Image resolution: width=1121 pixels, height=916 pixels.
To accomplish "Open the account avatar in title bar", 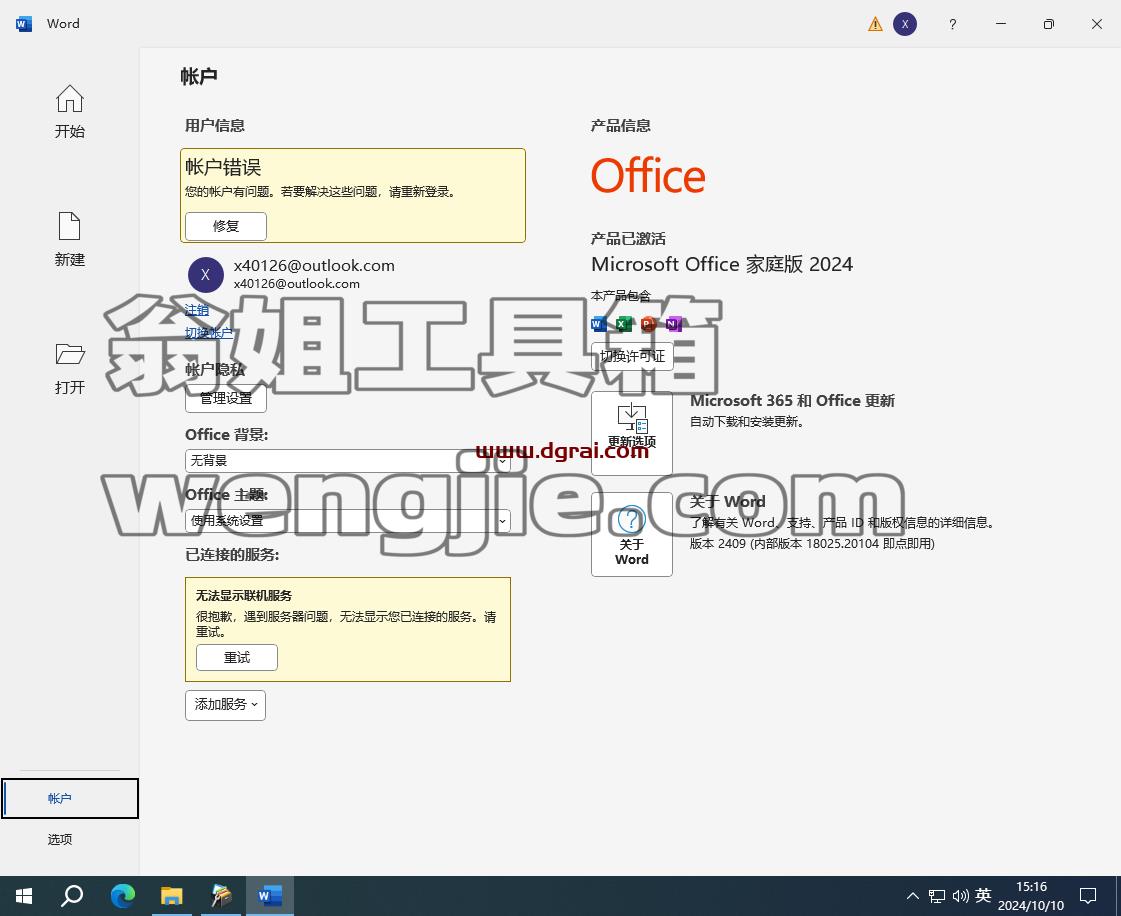I will tap(905, 24).
